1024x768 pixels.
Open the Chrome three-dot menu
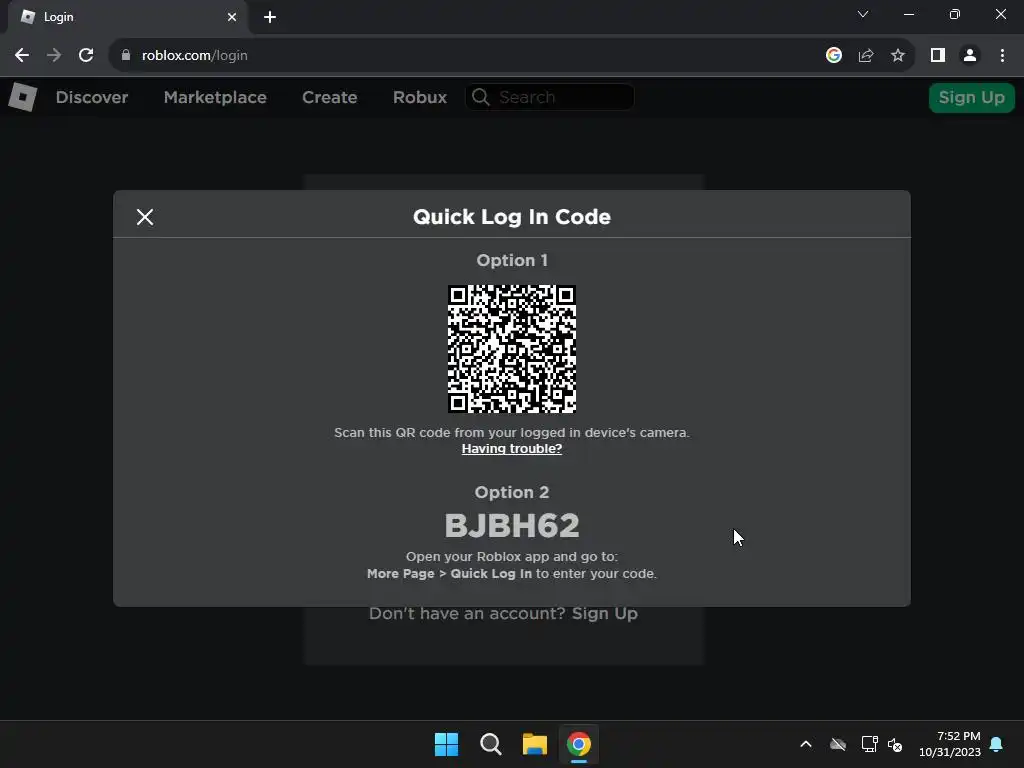(x=1002, y=56)
